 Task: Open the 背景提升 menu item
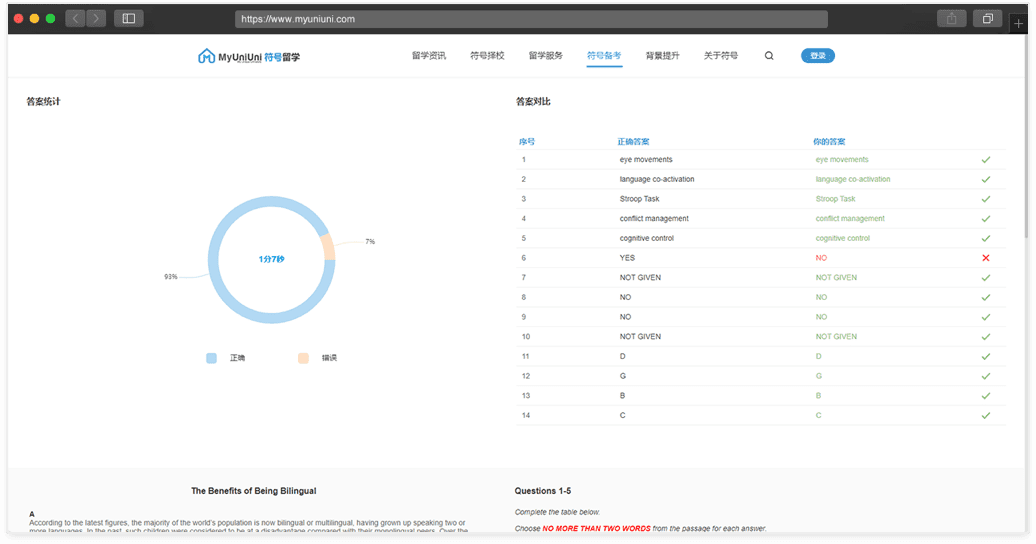click(x=662, y=56)
